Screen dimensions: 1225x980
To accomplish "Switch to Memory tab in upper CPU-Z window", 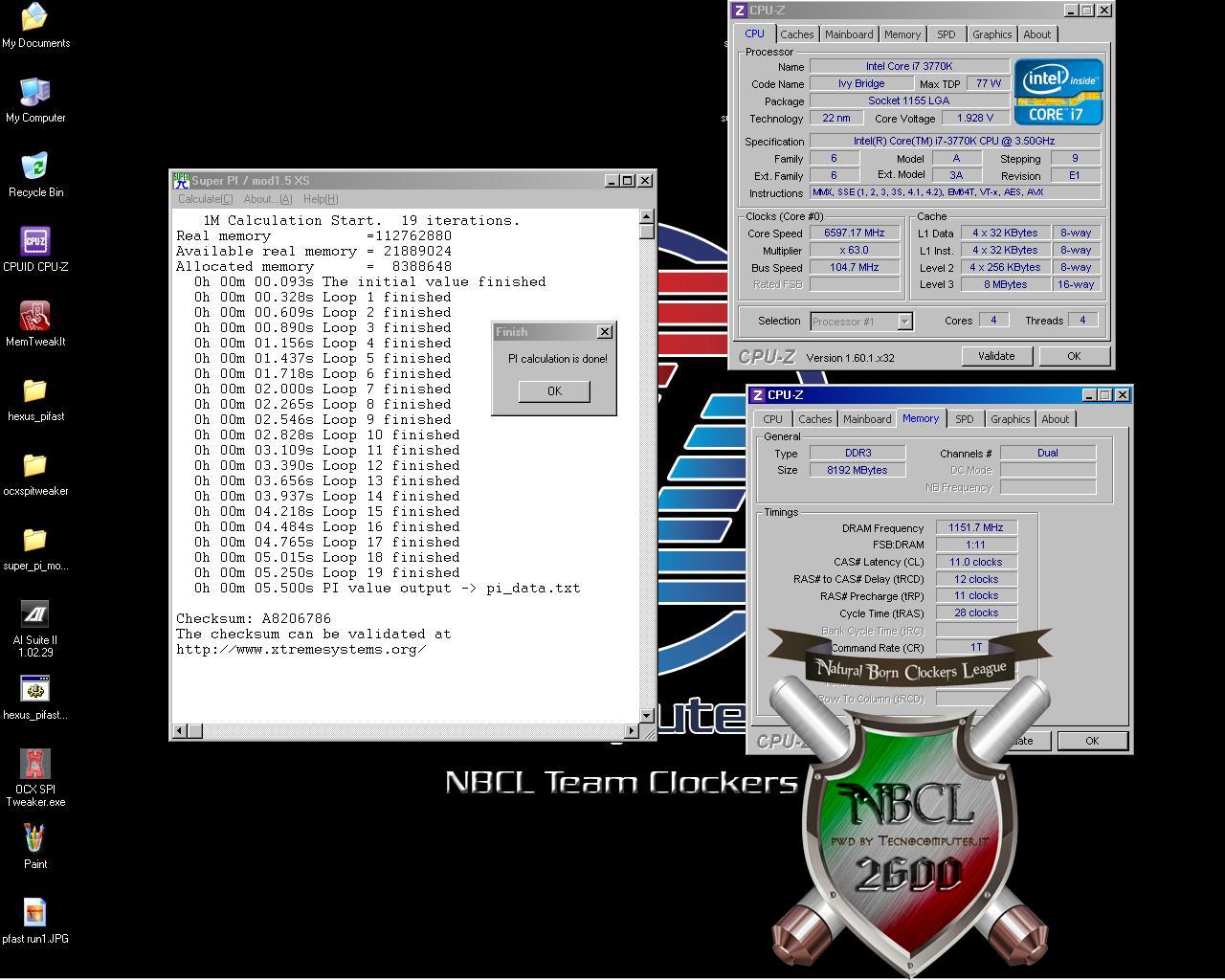I will tap(902, 34).
